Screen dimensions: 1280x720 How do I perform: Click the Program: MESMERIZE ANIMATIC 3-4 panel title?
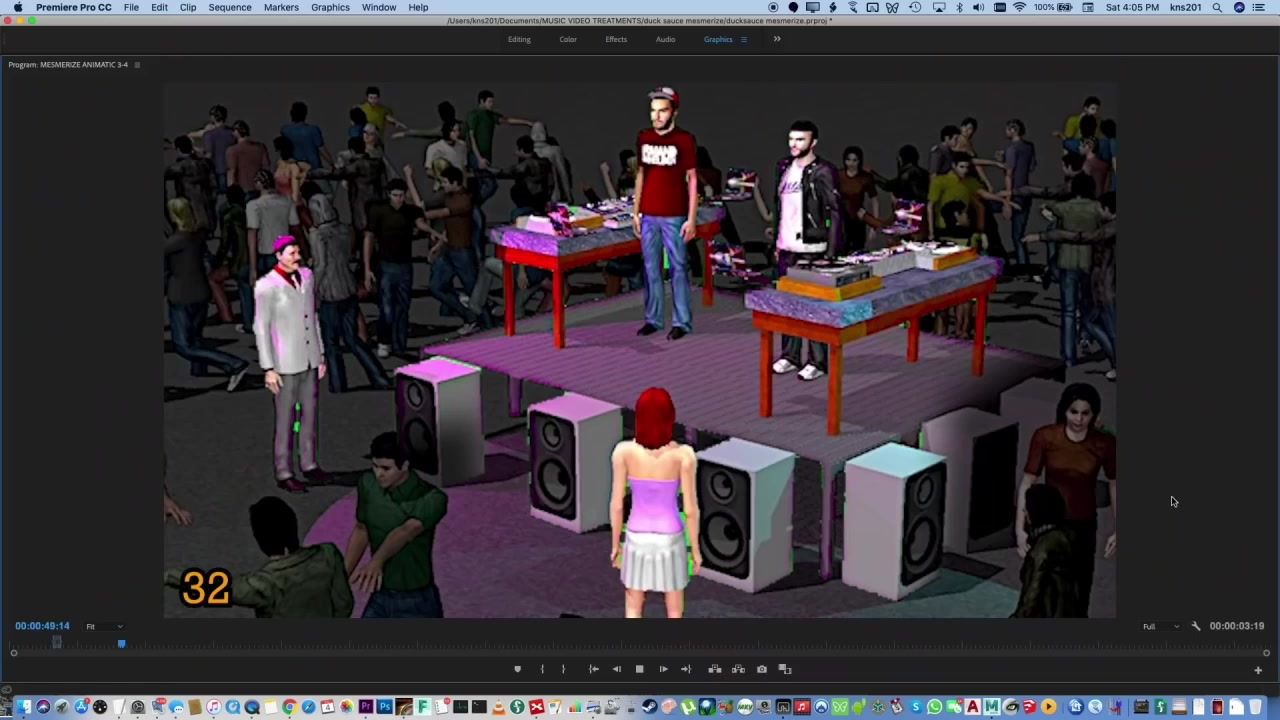click(x=68, y=65)
